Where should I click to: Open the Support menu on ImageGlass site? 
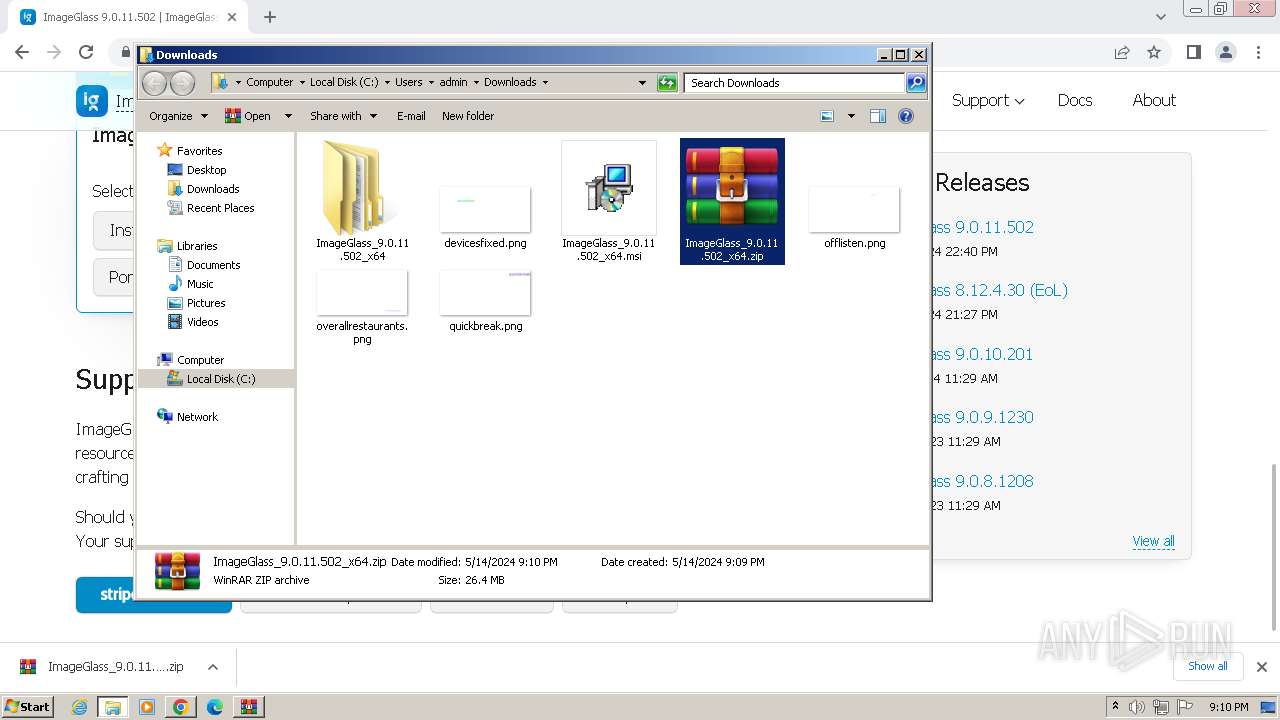988,100
